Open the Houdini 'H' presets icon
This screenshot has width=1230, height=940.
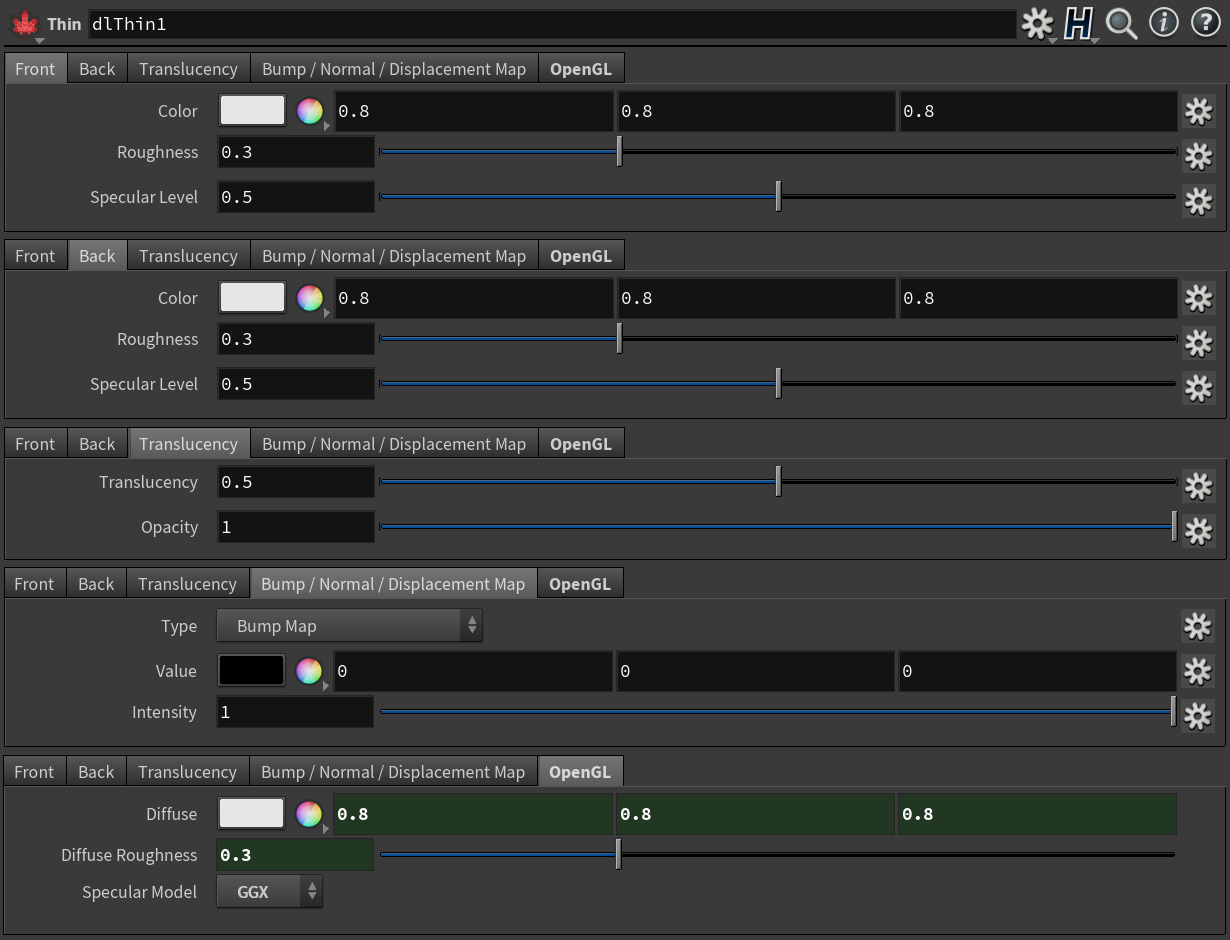pos(1078,23)
